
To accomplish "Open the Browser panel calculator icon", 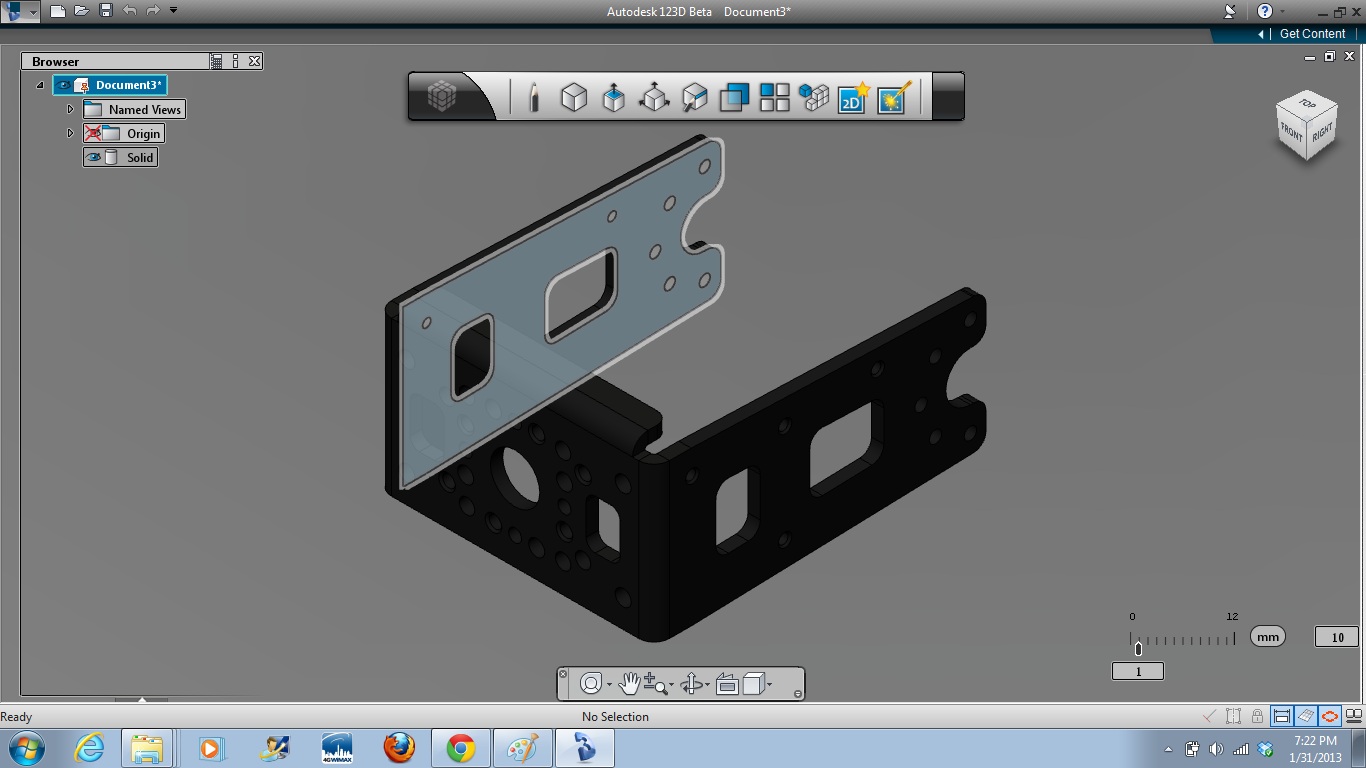I will point(217,61).
